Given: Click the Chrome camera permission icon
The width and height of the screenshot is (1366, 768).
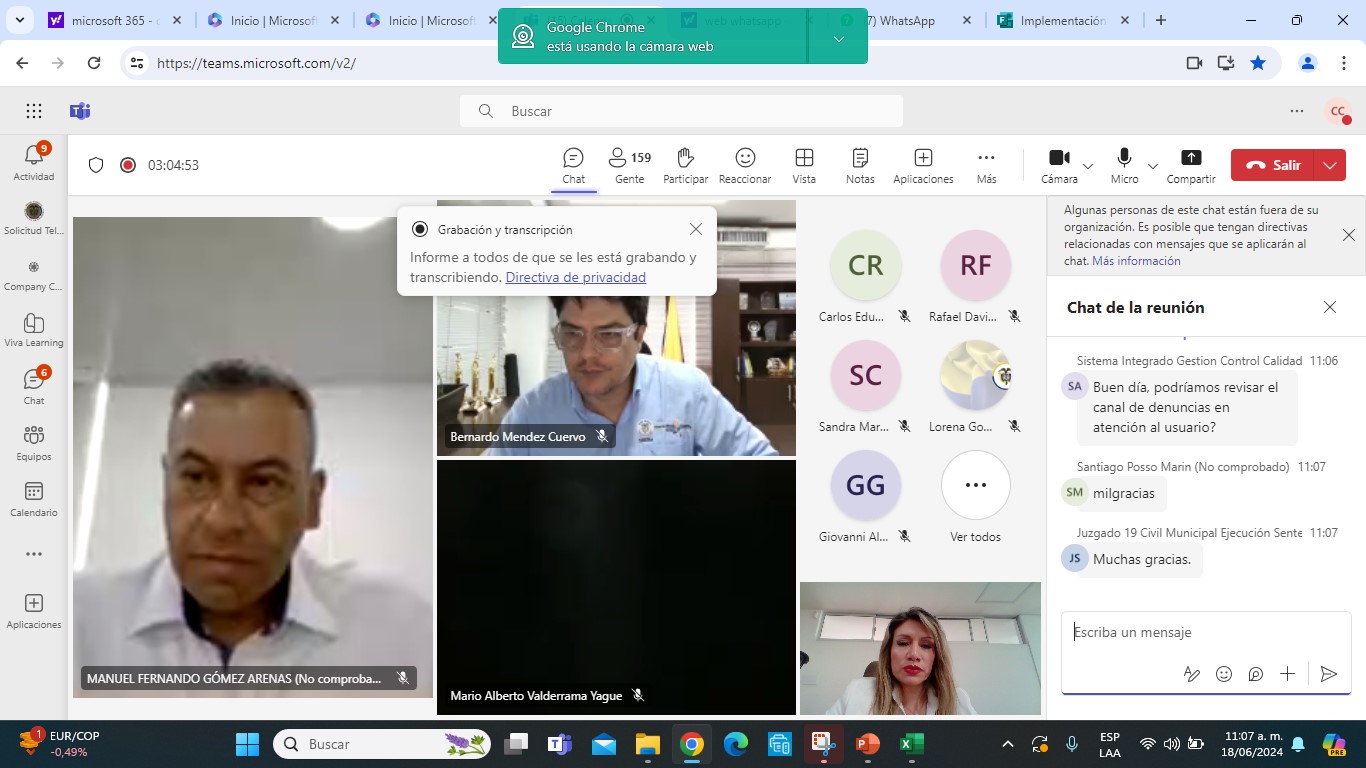Looking at the screenshot, I should (1194, 63).
